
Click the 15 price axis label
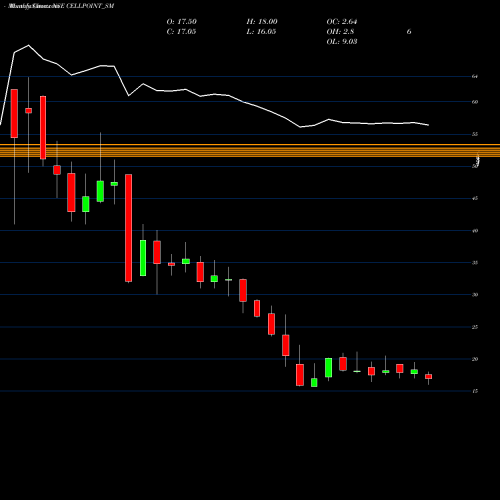(x=475, y=391)
